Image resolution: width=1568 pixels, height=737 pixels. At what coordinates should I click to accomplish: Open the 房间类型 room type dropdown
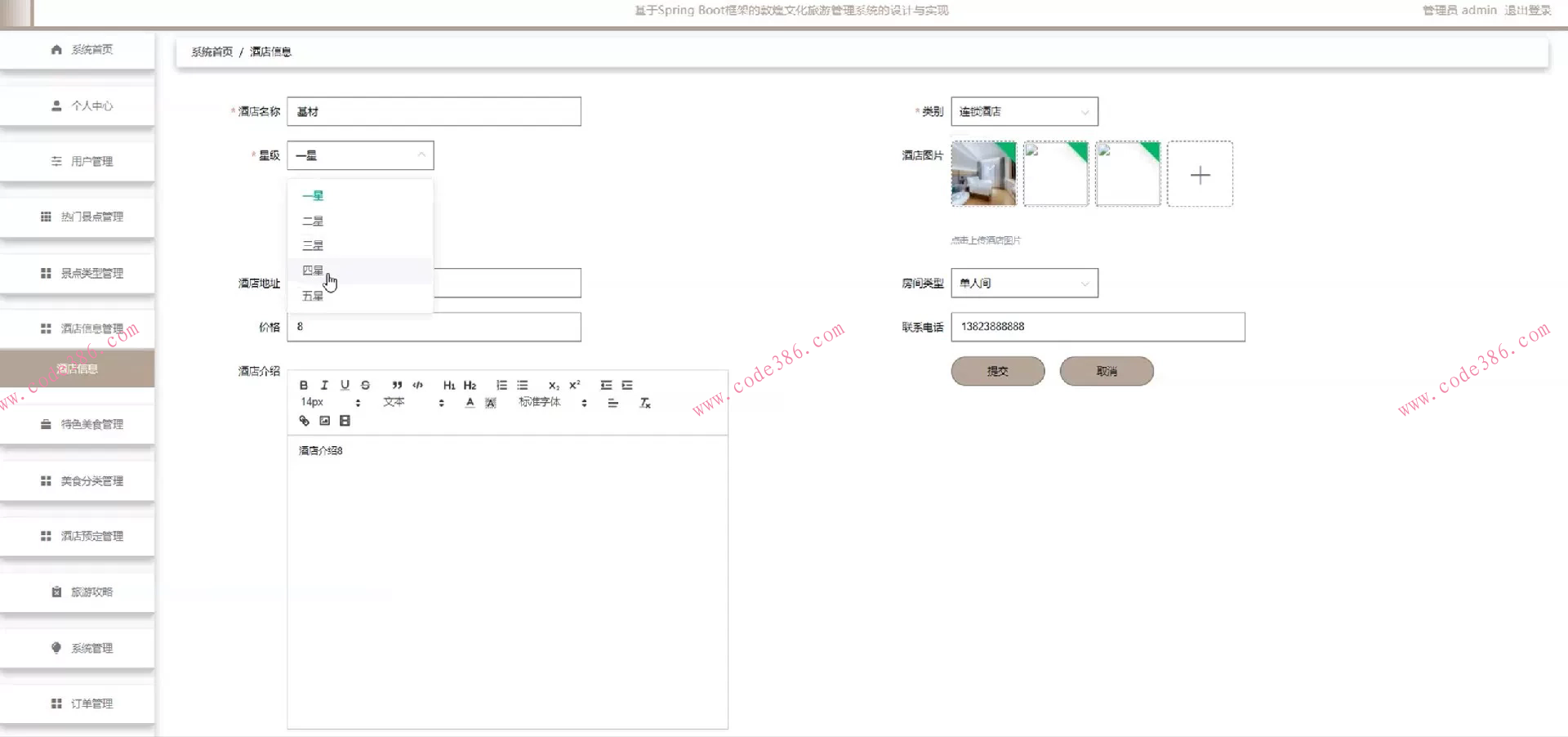tap(1024, 284)
